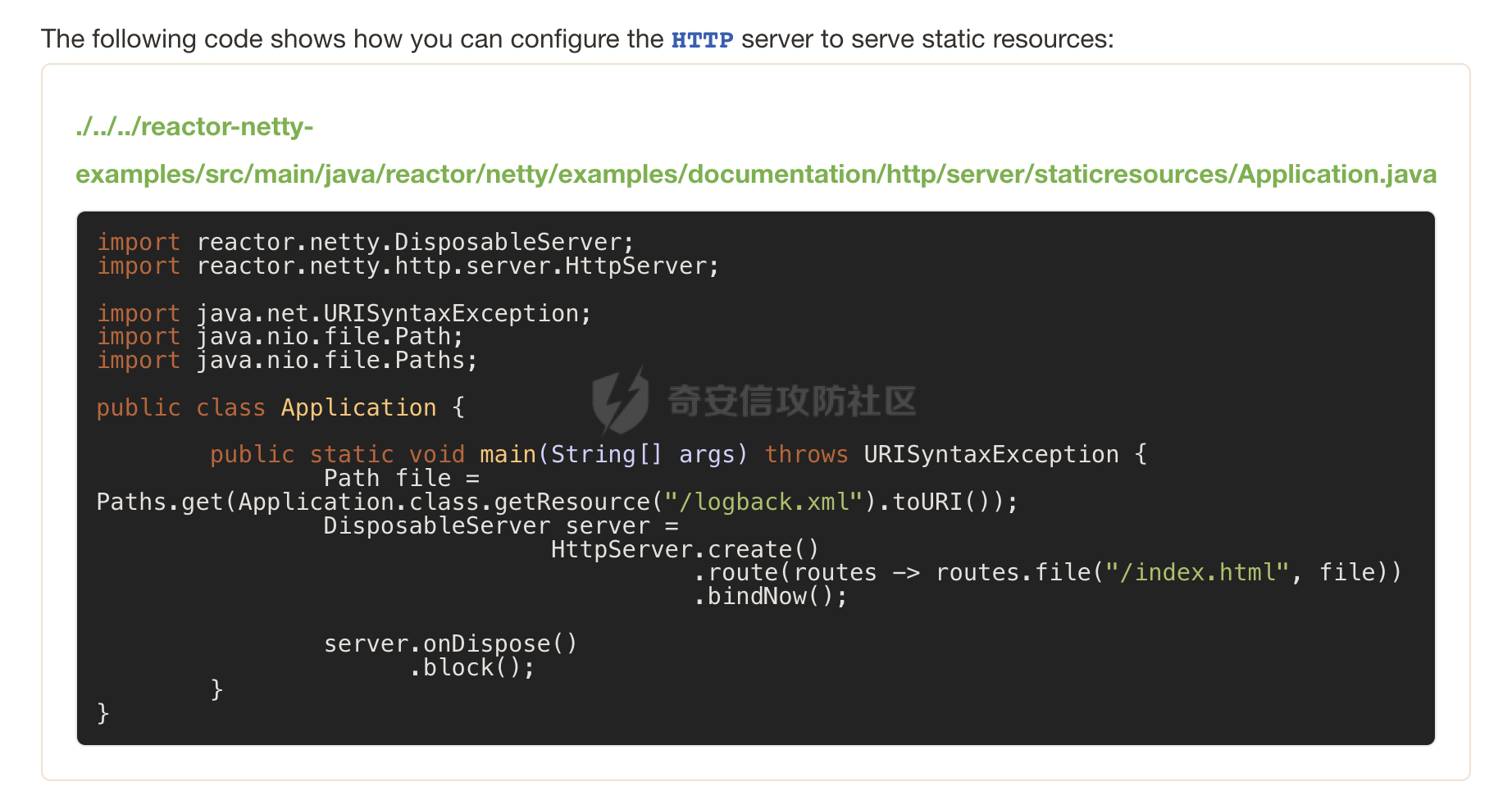Click the 'throws' keyword in main signature
Image resolution: width=1512 pixels, height=800 pixels.
(x=806, y=454)
